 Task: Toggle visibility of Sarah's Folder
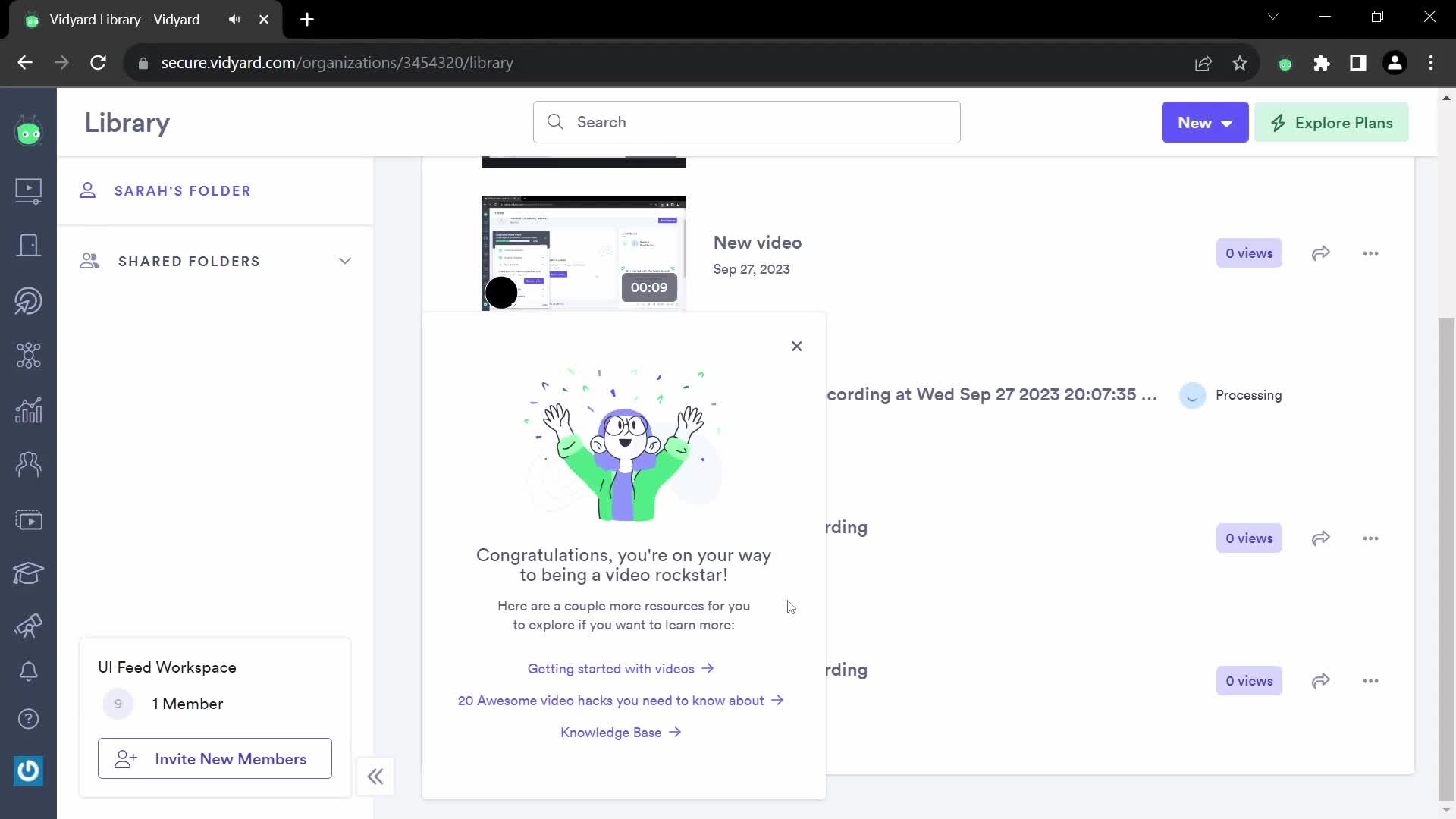click(183, 190)
